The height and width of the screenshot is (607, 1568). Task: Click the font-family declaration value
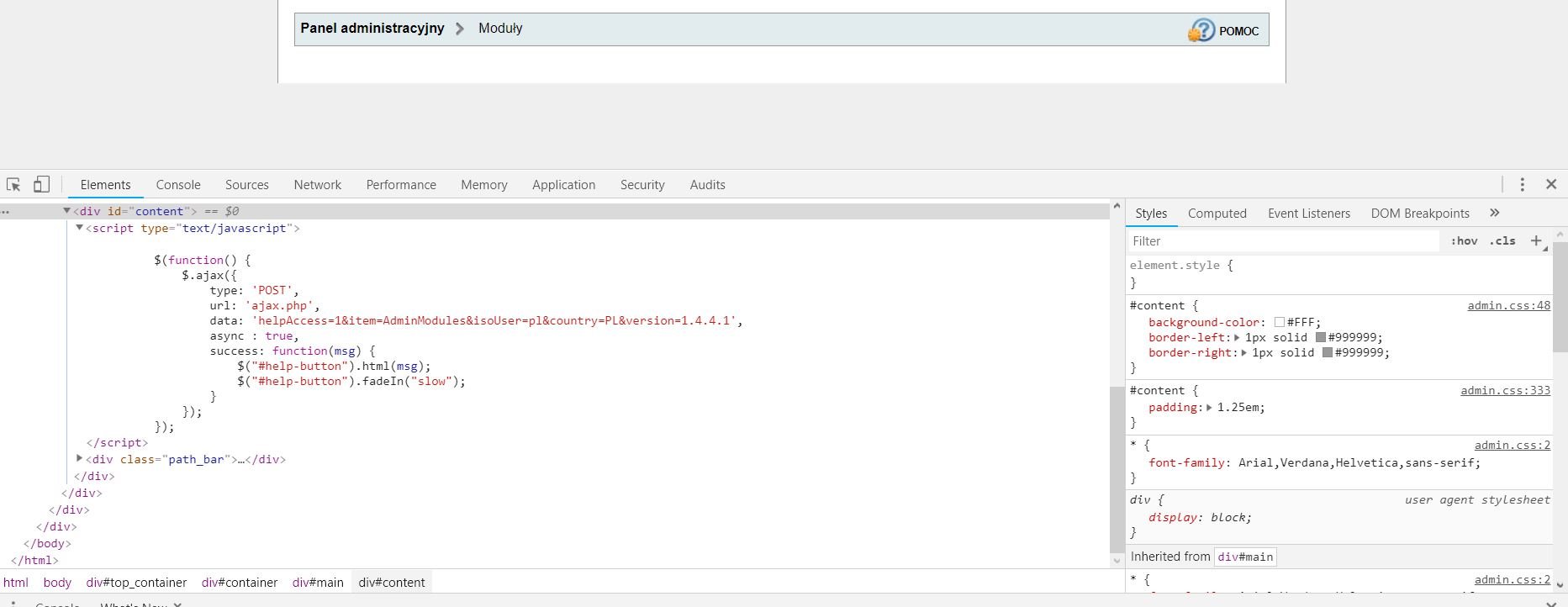tap(1357, 463)
